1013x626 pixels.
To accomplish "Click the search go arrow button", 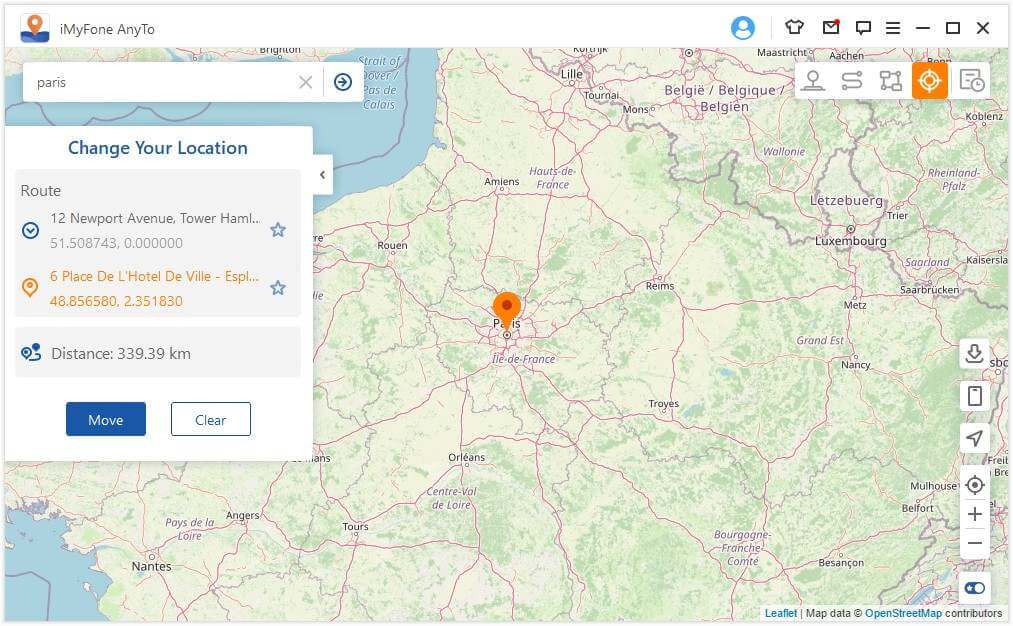I will click(x=343, y=82).
